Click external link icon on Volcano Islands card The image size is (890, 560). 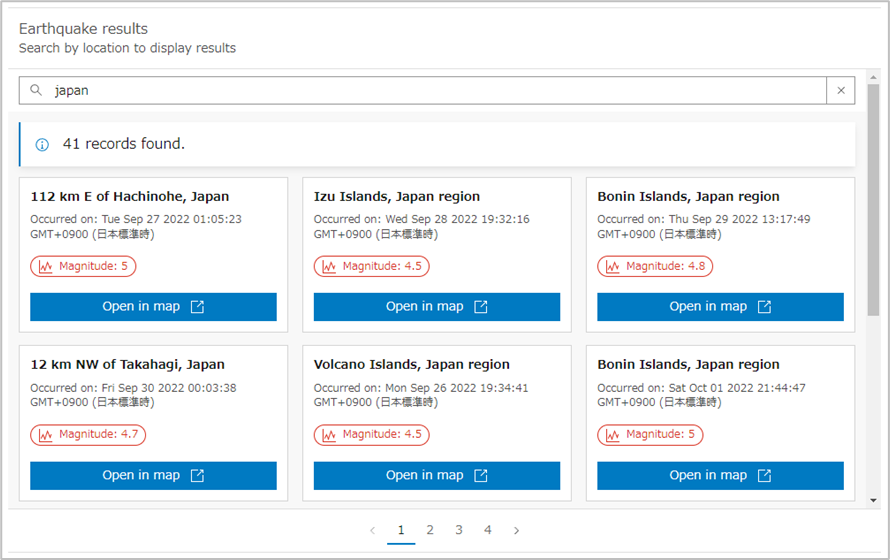[480, 476]
